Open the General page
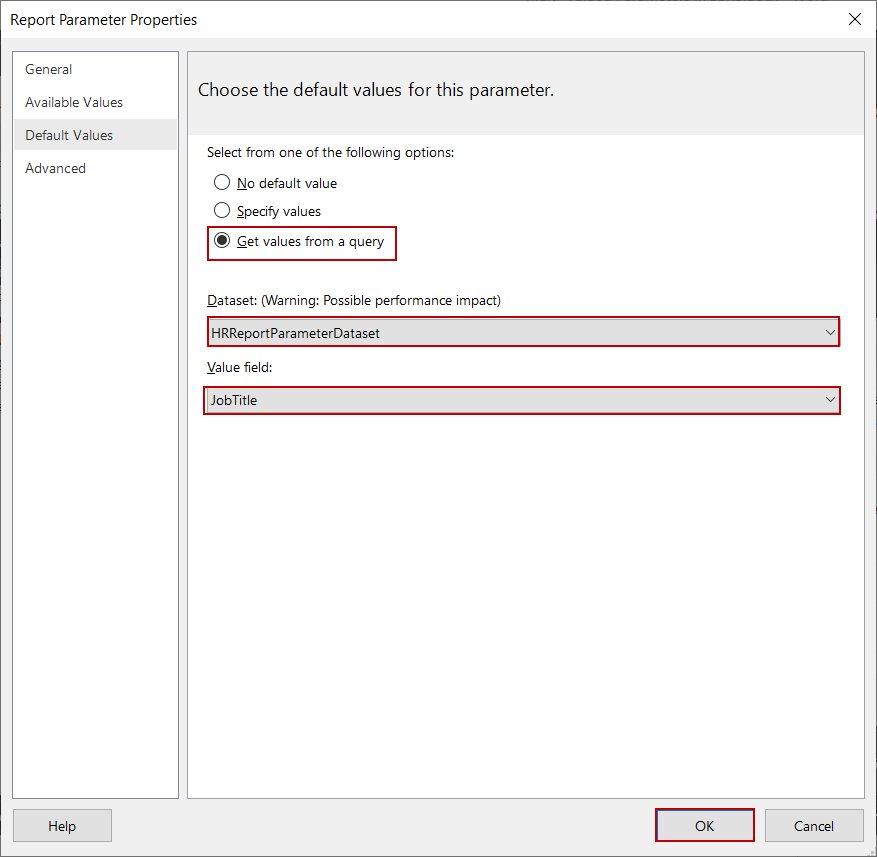The image size is (877, 857). click(x=49, y=69)
